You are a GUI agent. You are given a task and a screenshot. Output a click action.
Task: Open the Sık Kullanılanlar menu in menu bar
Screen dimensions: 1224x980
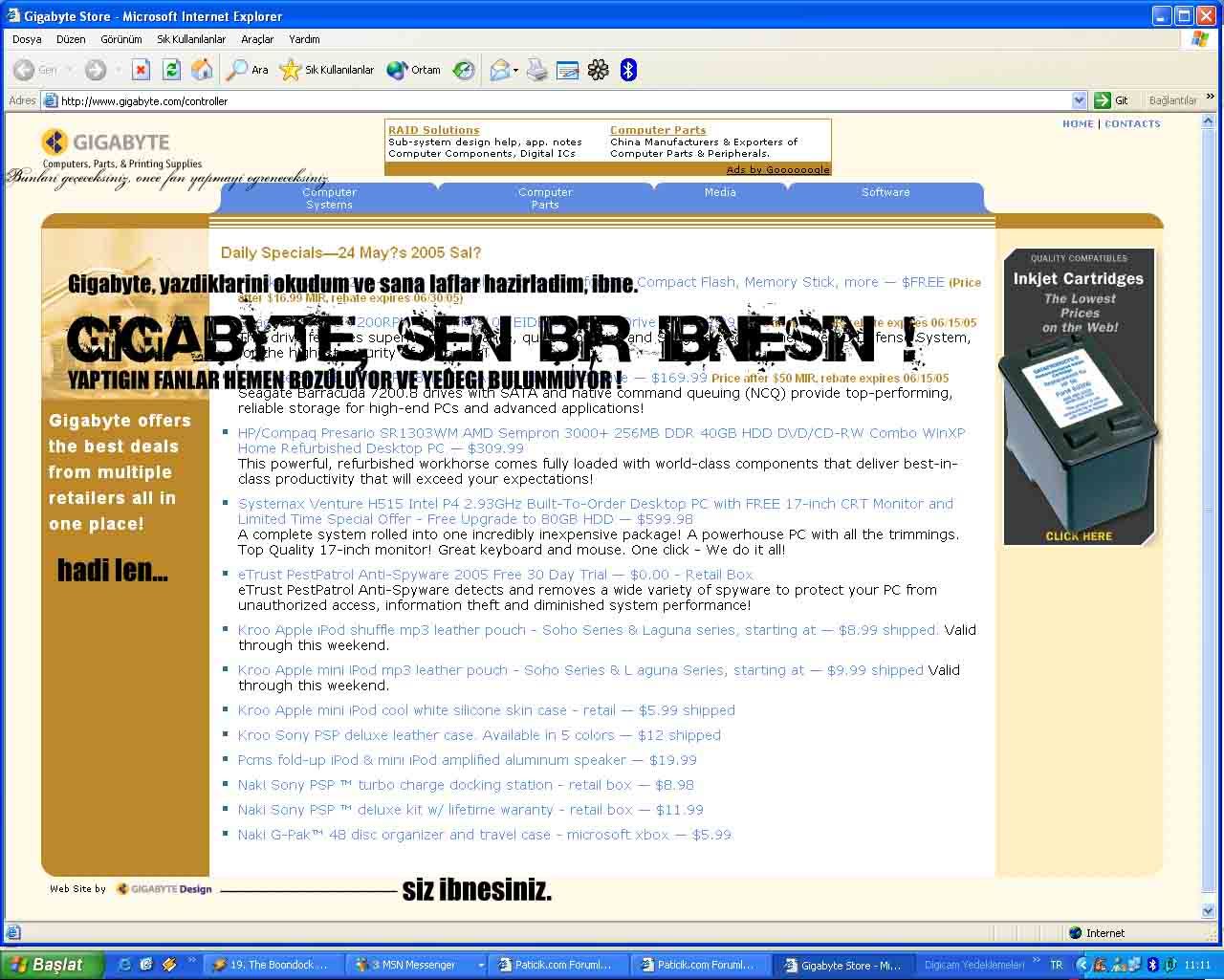(191, 39)
